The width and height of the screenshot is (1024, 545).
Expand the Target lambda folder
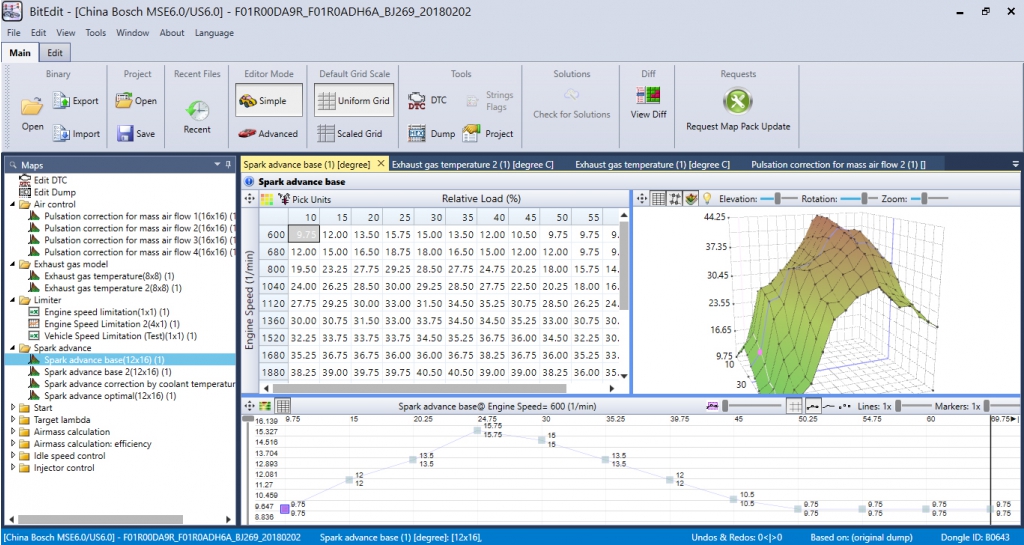coord(14,420)
